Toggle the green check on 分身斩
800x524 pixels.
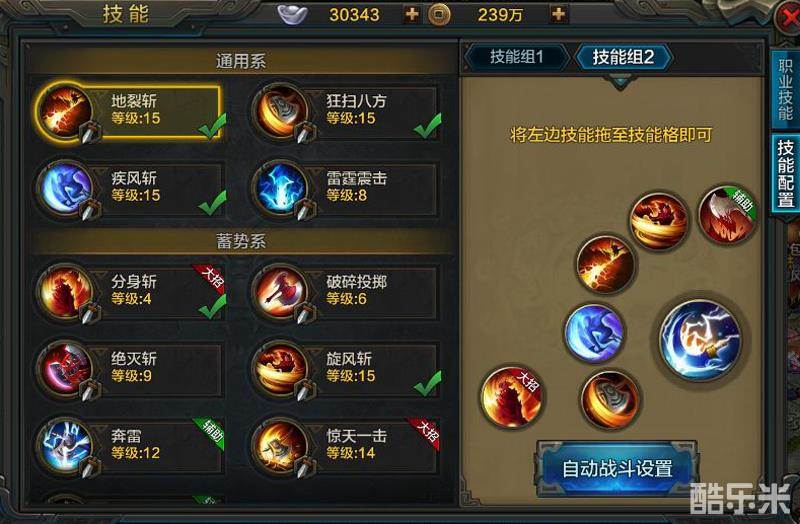(212, 306)
